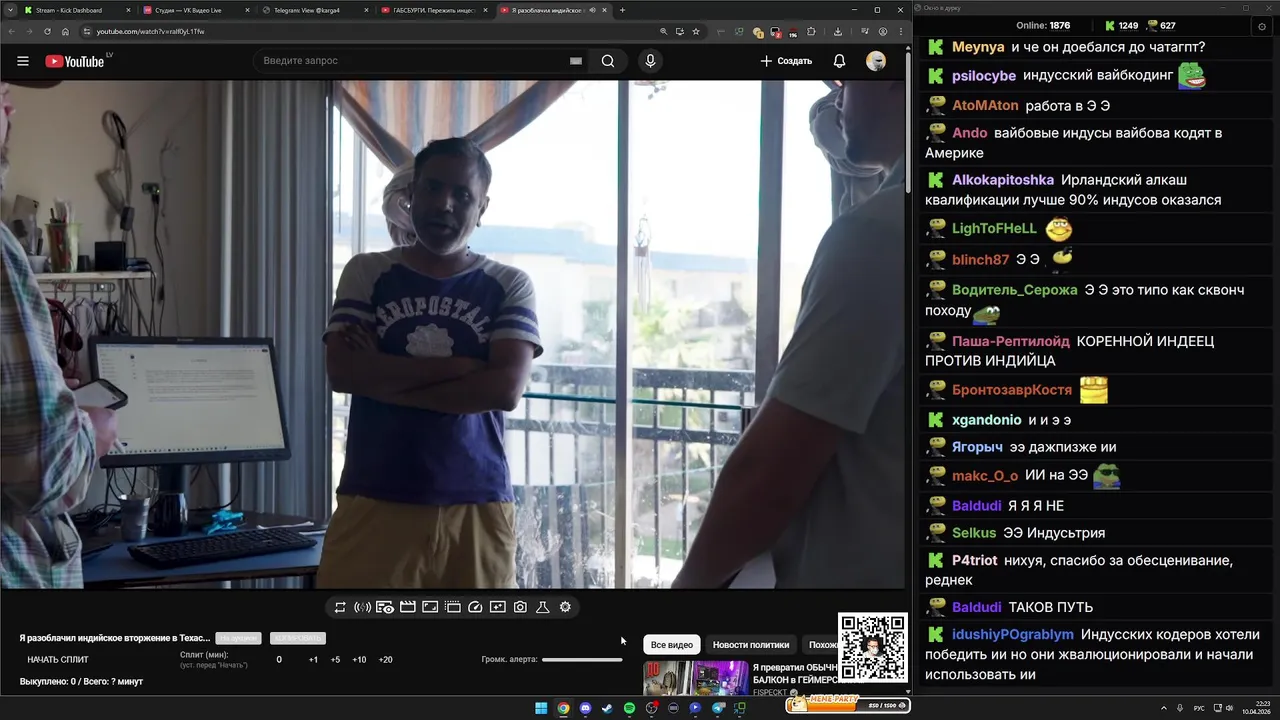Viewport: 1280px width, 720px height.
Task: Open the tab search chevron dropdown
Action: coord(10,10)
